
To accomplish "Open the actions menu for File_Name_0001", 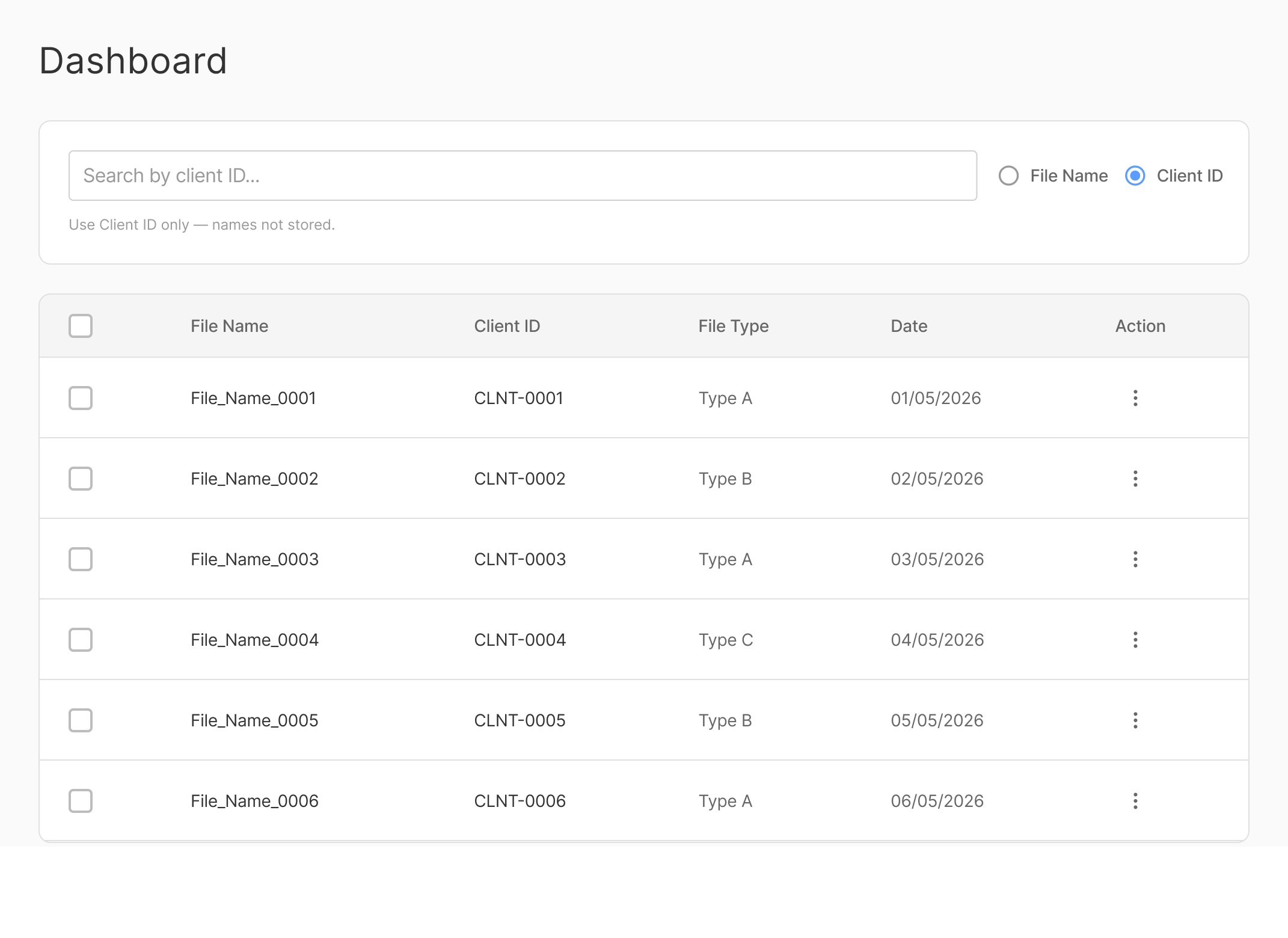I will click(x=1135, y=398).
